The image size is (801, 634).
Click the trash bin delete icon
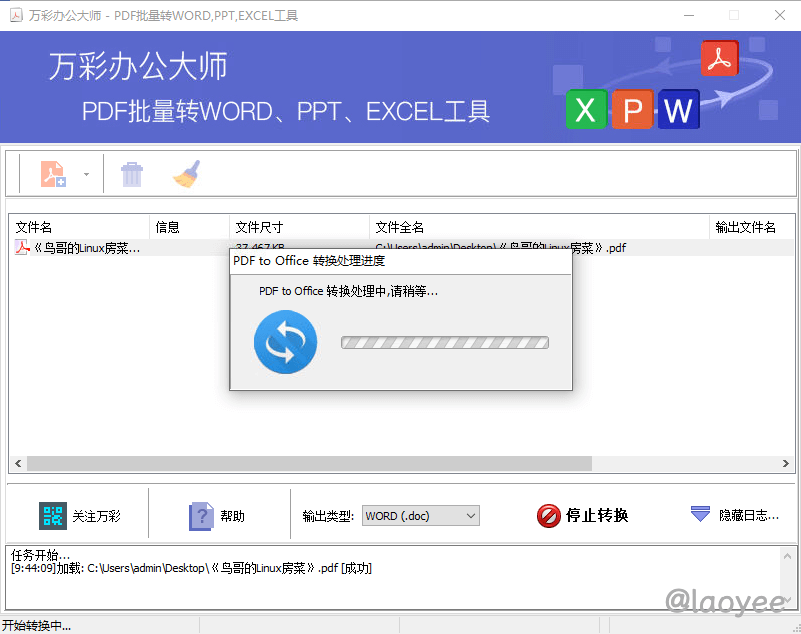pyautogui.click(x=132, y=175)
